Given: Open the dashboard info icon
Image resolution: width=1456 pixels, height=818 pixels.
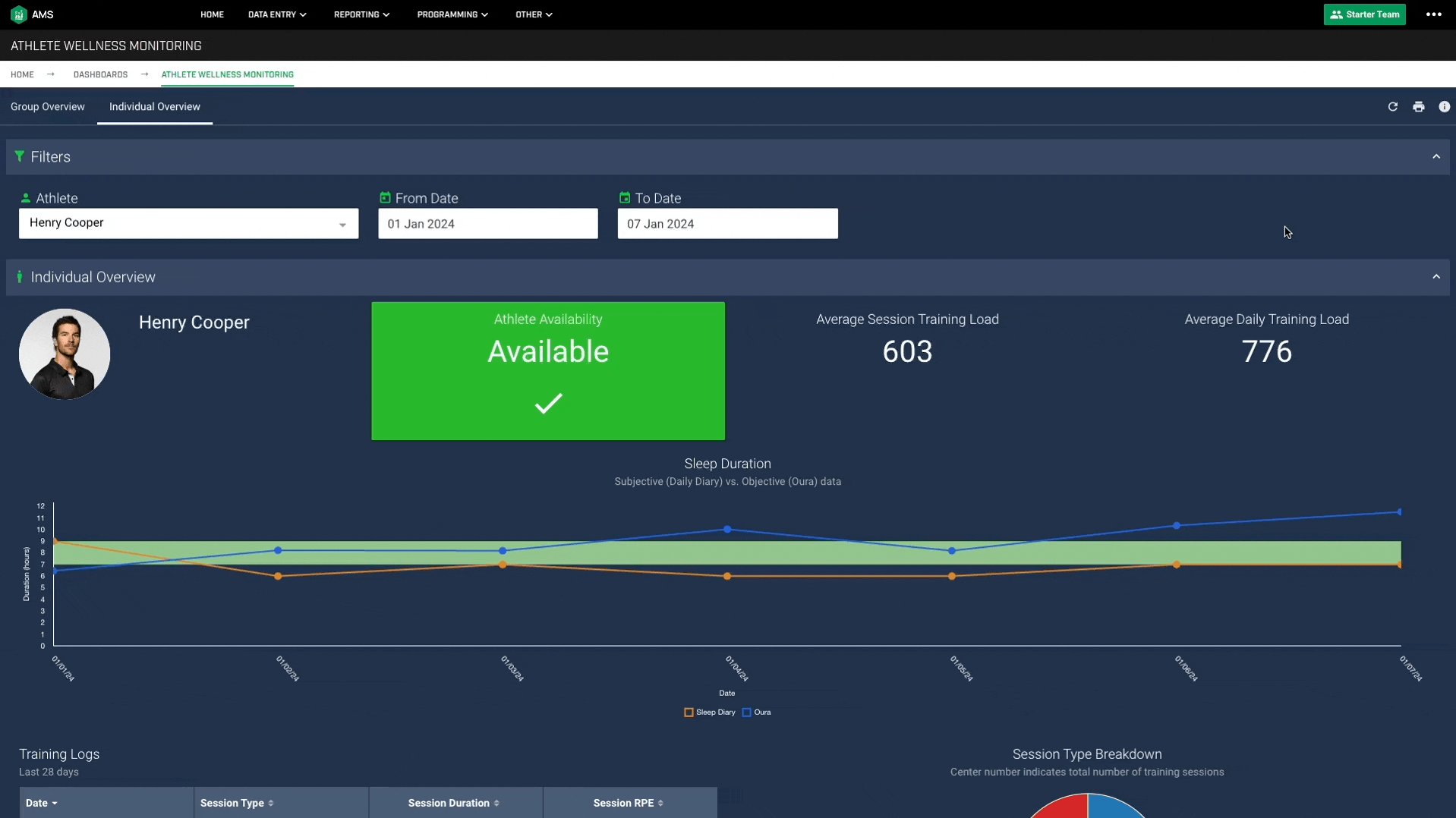Looking at the screenshot, I should [1444, 107].
